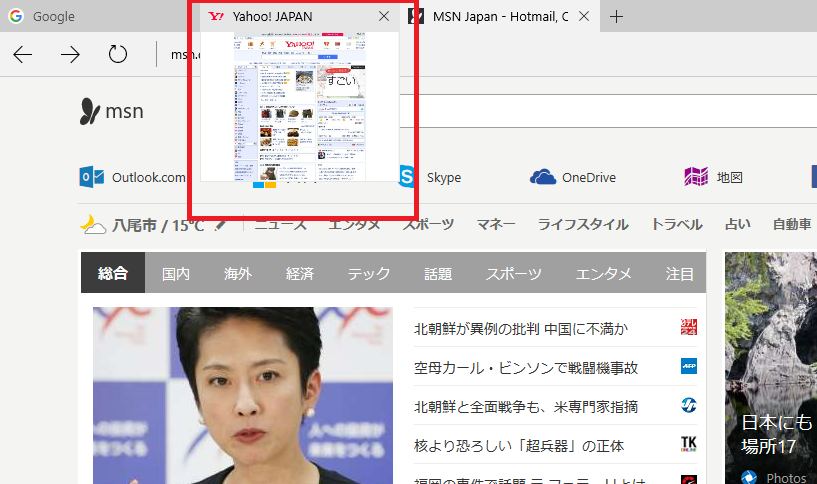Image resolution: width=817 pixels, height=484 pixels.
Task: Click the Photos source icon
Action: coord(749,477)
